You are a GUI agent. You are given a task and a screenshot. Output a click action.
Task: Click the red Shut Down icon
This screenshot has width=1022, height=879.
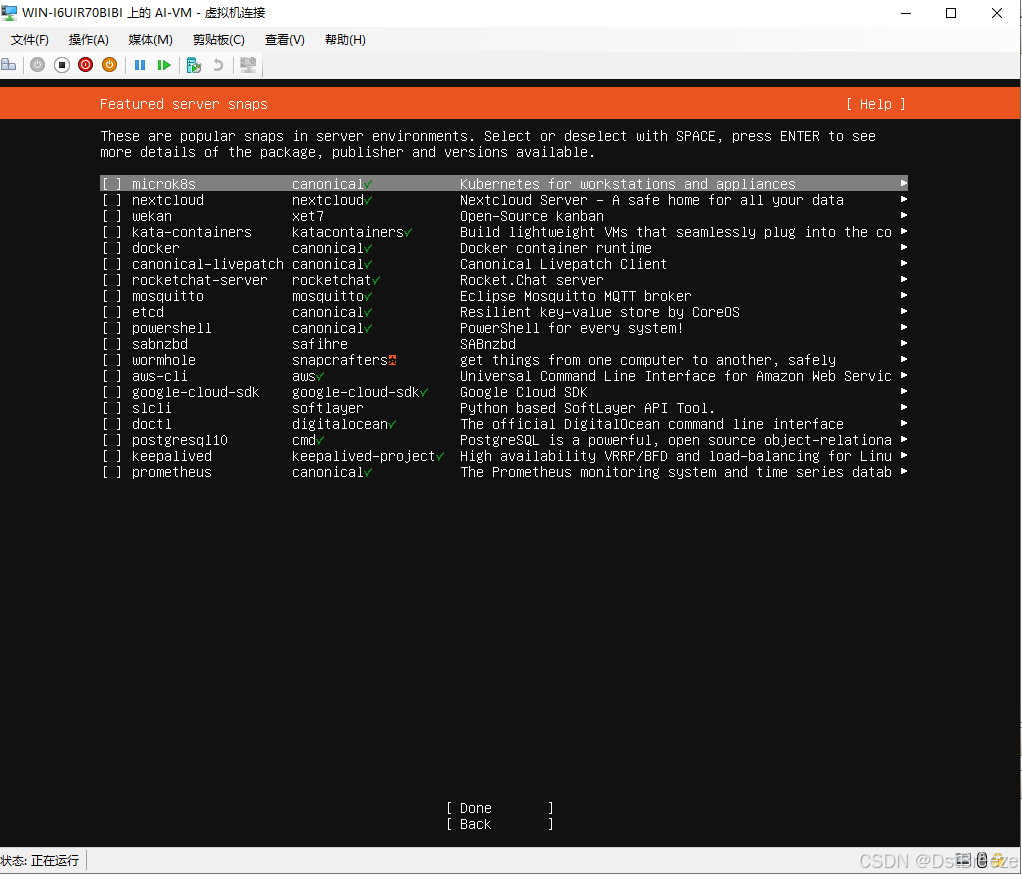point(85,65)
